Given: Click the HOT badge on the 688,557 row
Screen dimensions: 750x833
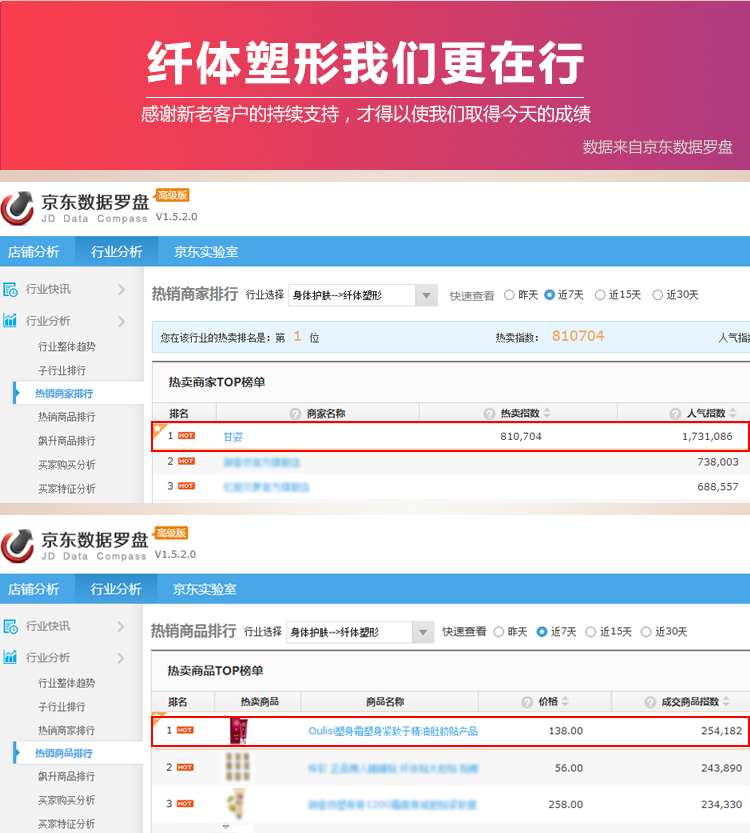Looking at the screenshot, I should (186, 486).
